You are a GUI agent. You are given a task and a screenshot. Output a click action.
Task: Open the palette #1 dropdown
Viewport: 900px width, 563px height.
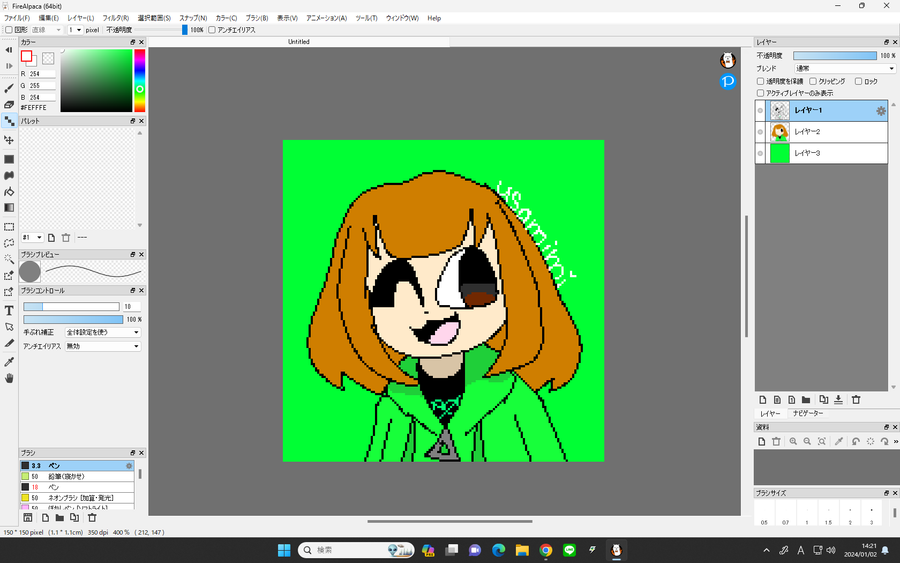click(32, 238)
